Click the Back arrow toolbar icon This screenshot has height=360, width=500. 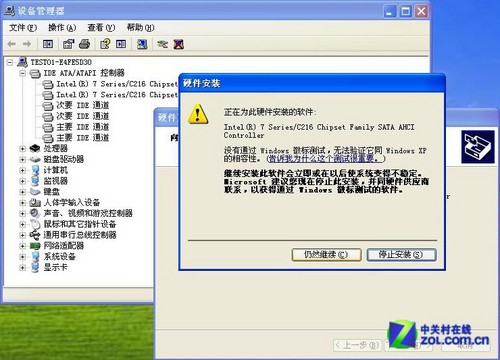(x=12, y=44)
